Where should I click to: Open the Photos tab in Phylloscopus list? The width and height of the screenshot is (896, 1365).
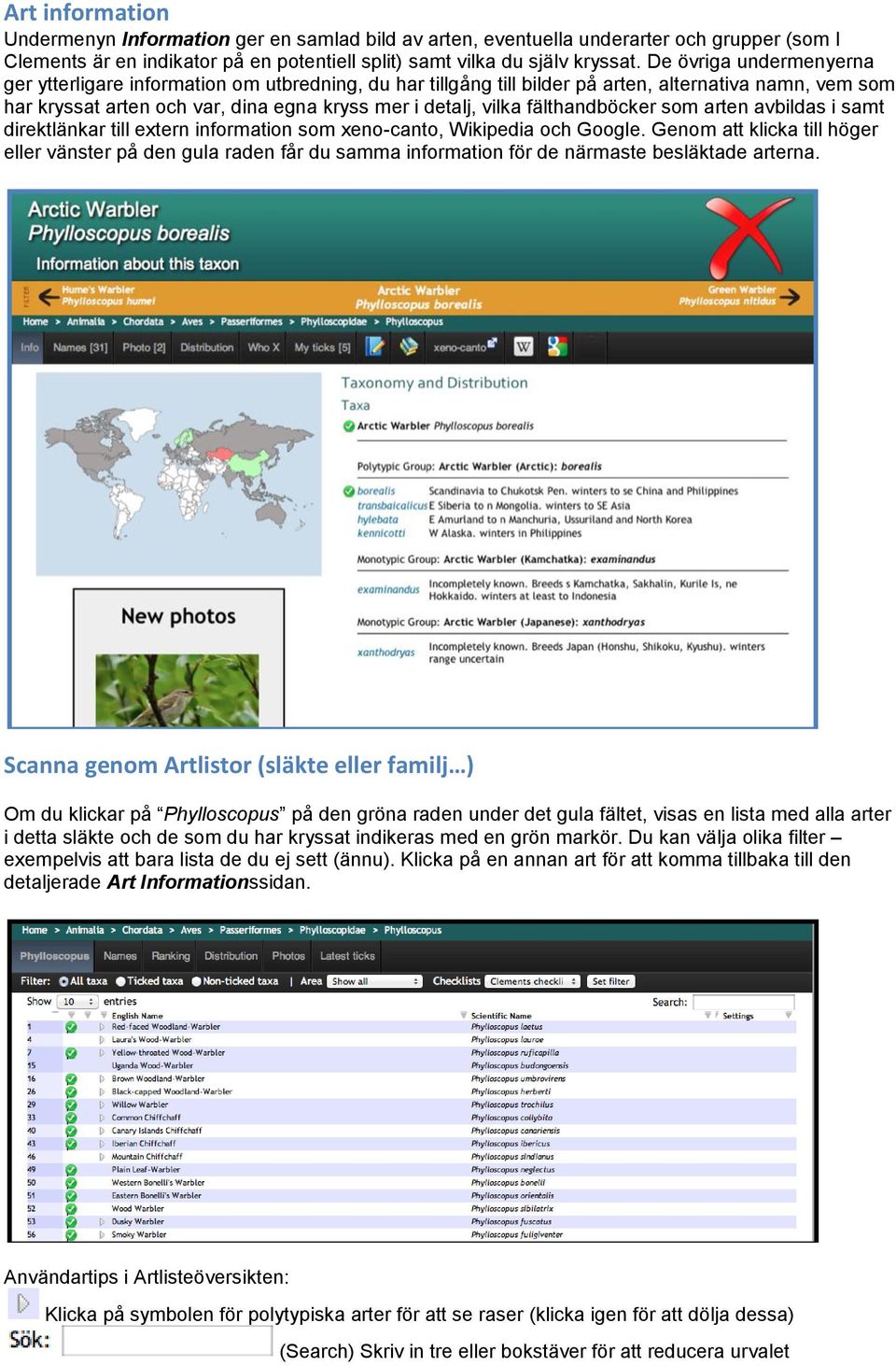pyautogui.click(x=288, y=956)
